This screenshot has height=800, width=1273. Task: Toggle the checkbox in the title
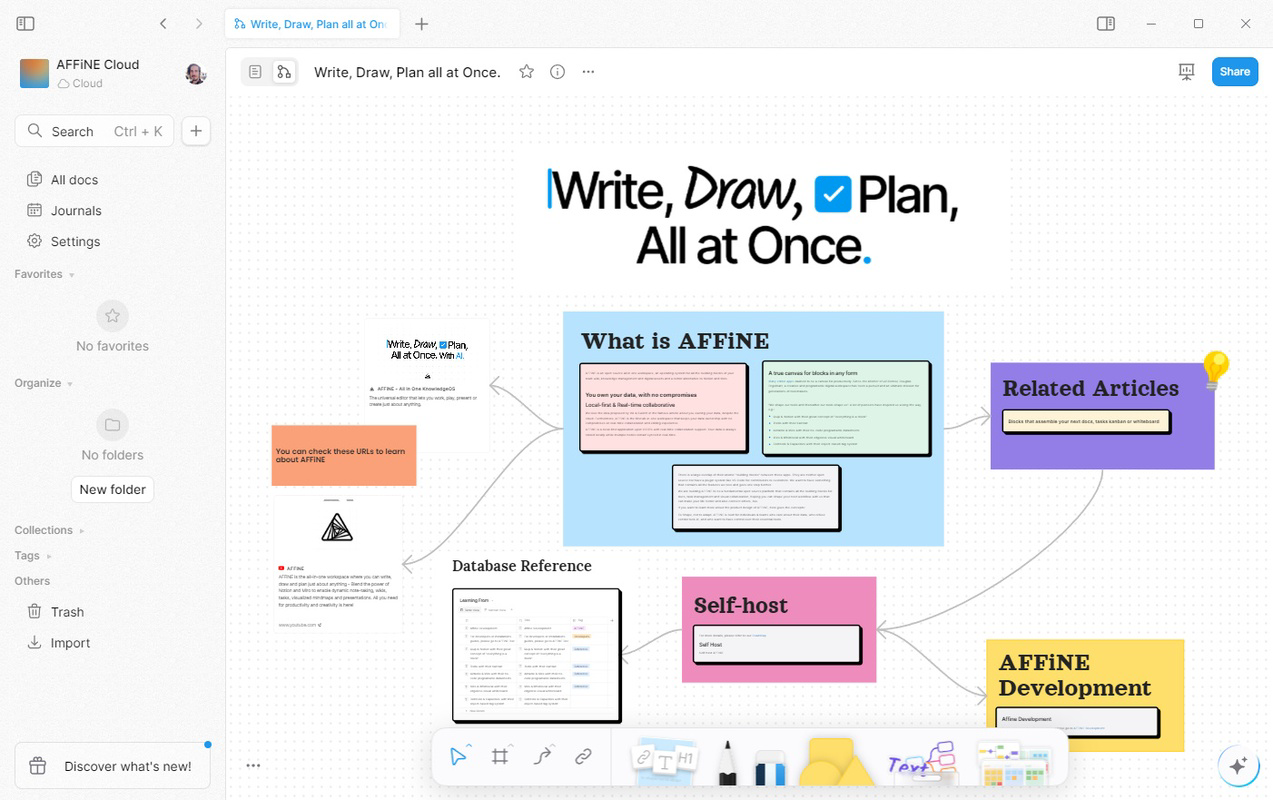(x=833, y=194)
